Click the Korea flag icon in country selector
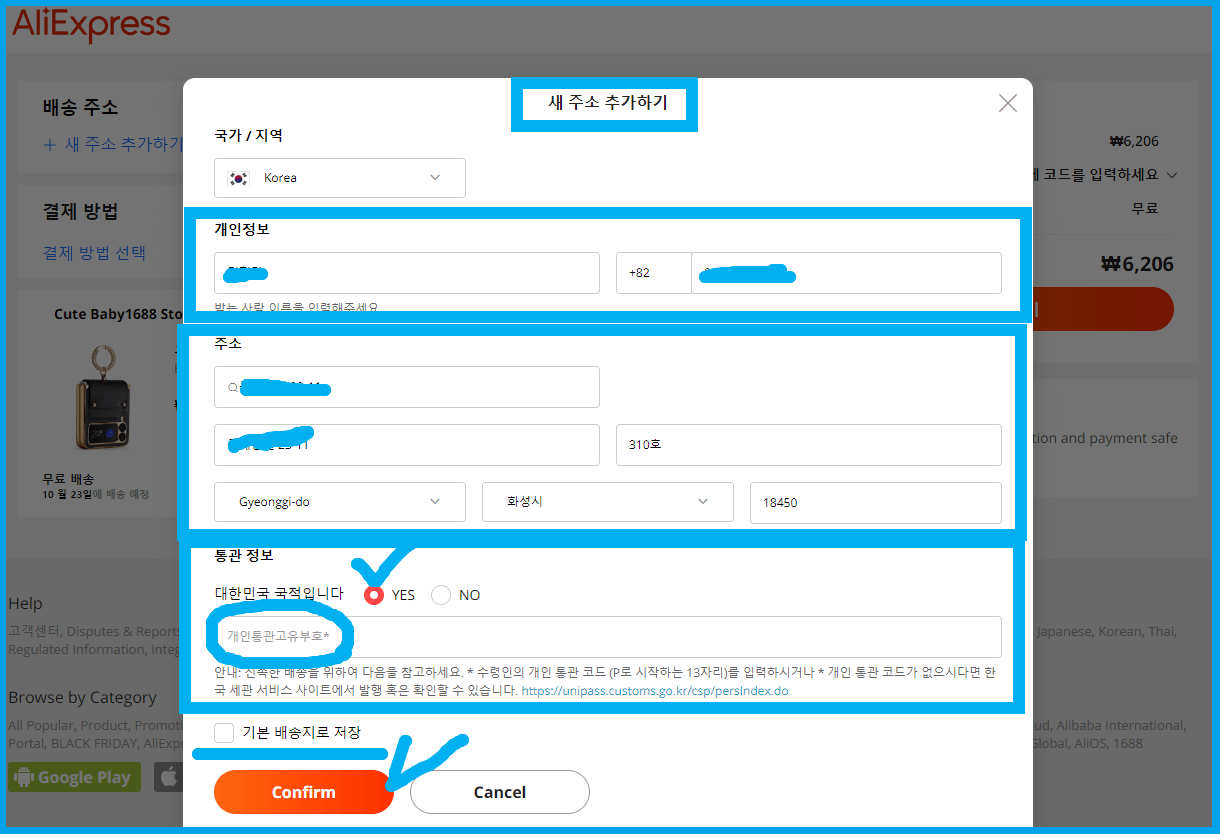Viewport: 1220px width, 834px height. [x=238, y=177]
